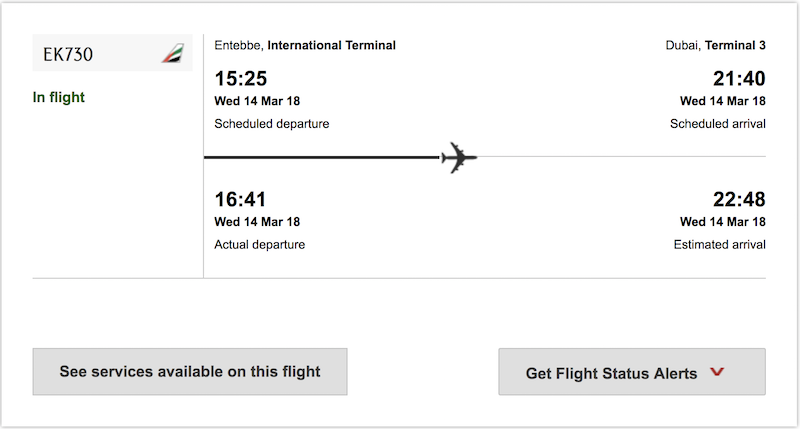Click the Scheduled arrival label
This screenshot has width=800, height=429.
point(717,124)
